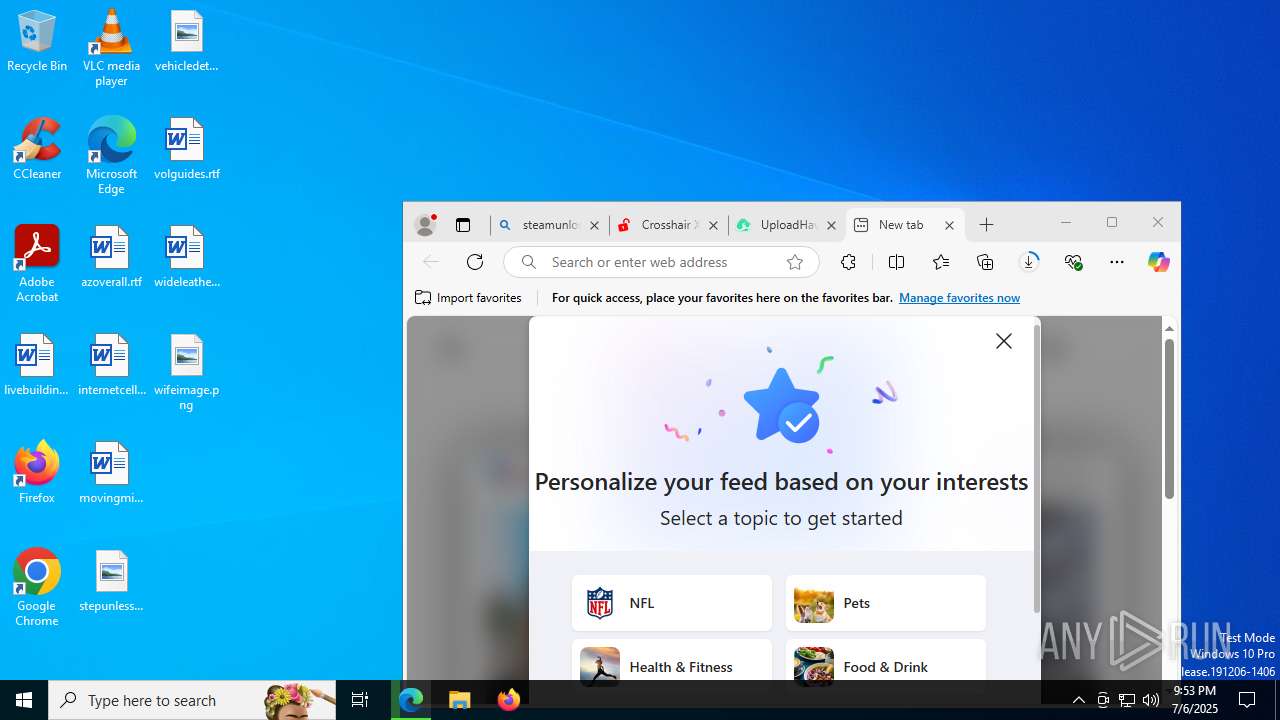Select Adobe Acrobat desktop icon
1280x720 pixels.
(37, 264)
